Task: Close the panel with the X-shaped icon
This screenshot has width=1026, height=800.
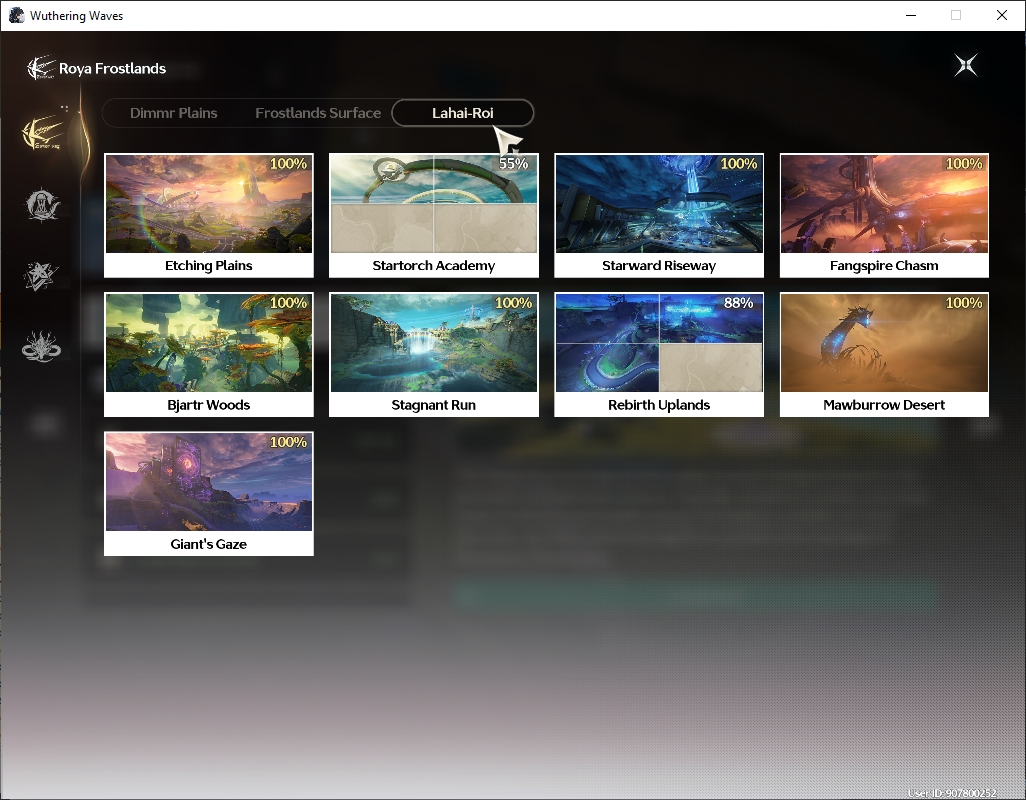Action: click(966, 65)
